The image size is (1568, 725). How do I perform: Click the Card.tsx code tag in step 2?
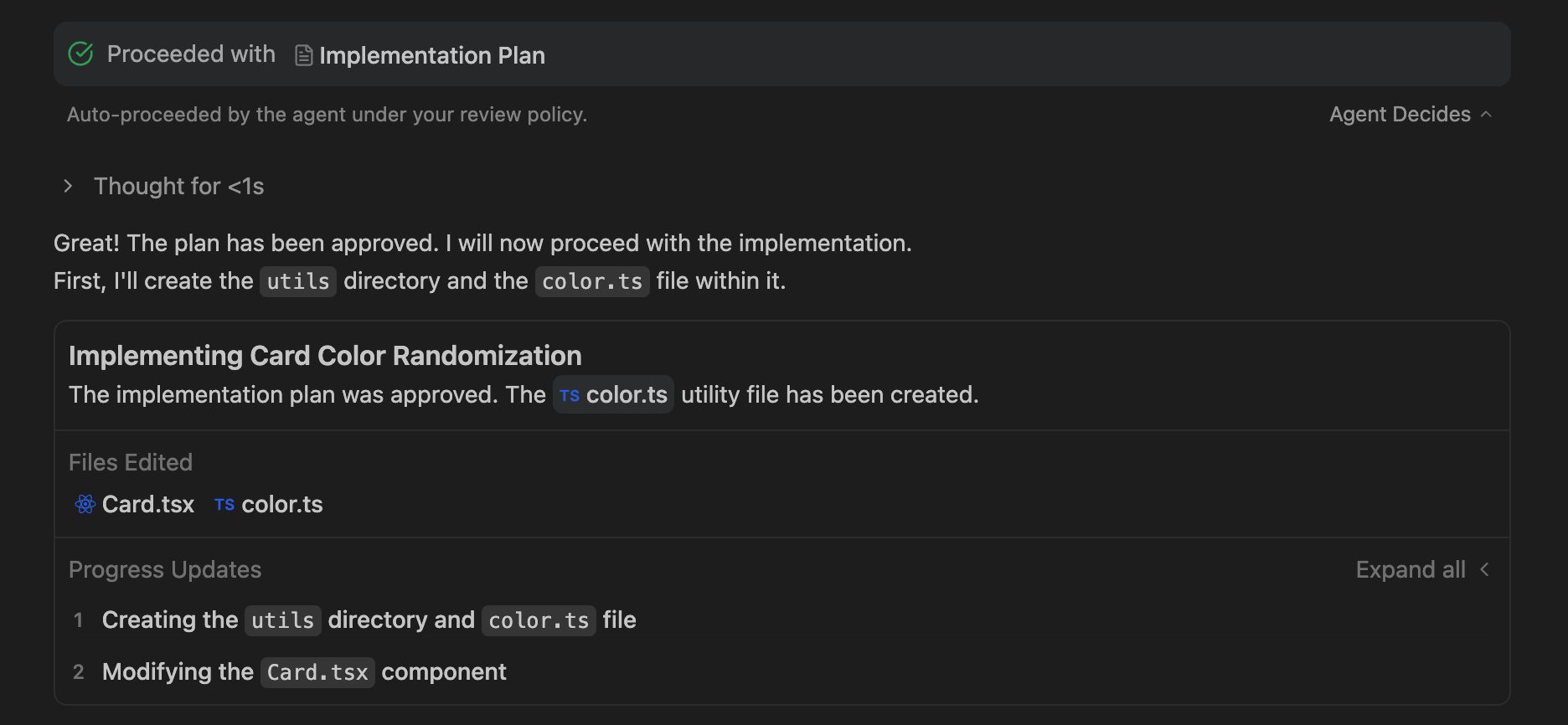[317, 672]
